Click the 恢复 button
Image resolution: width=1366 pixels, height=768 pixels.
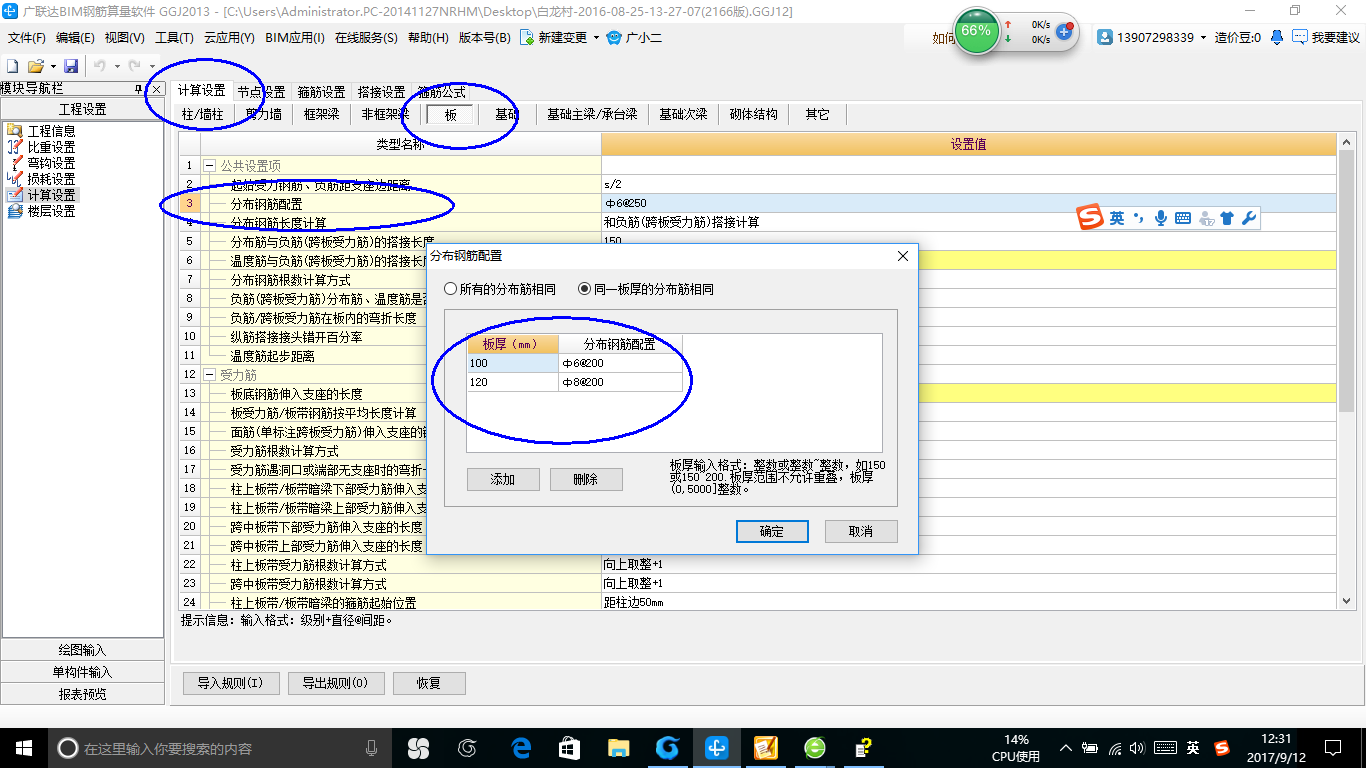(429, 684)
